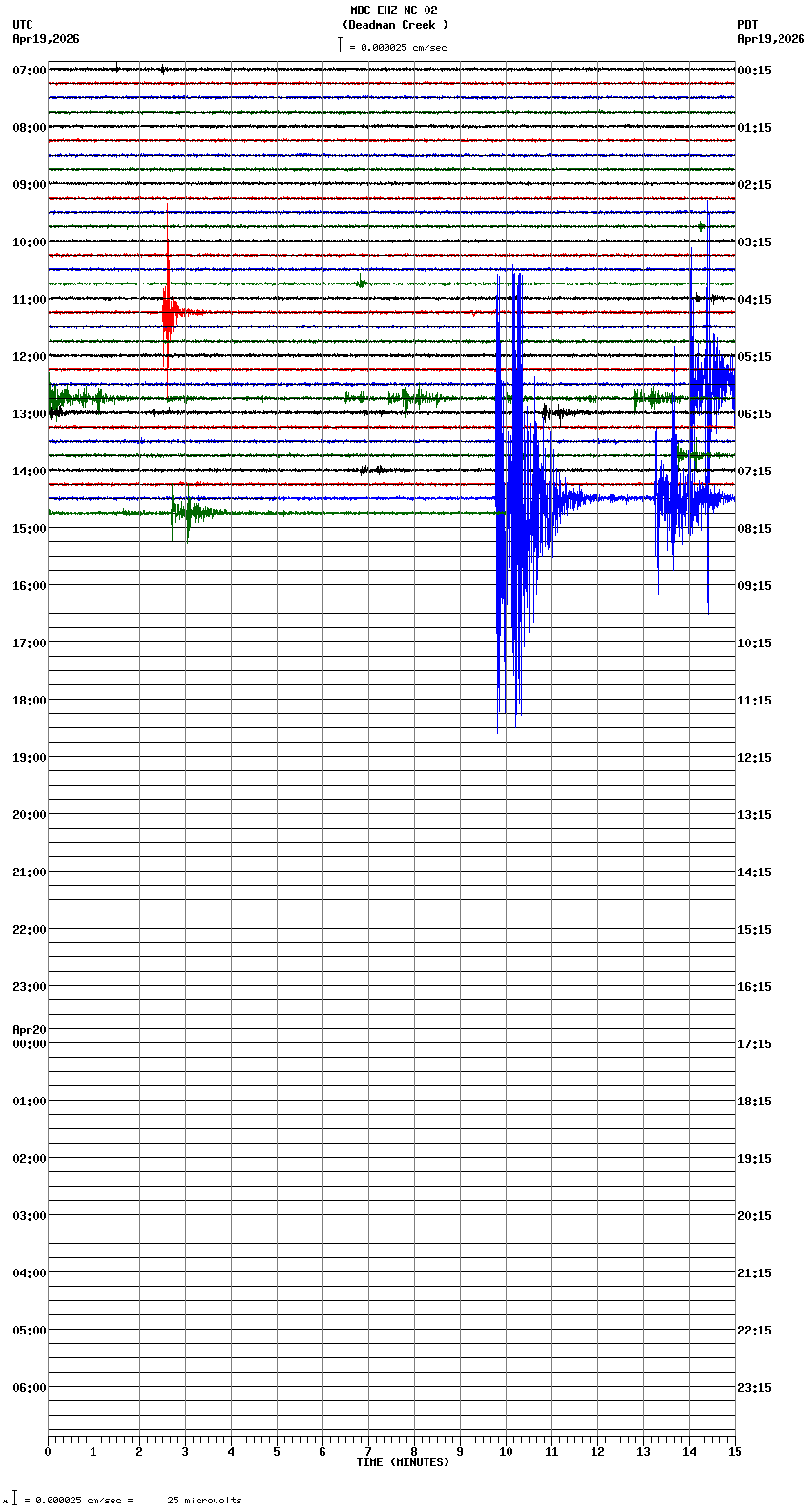This screenshot has width=811, height=1512.
Task: Click the "15:00" UTC time label
Action: pos(30,529)
